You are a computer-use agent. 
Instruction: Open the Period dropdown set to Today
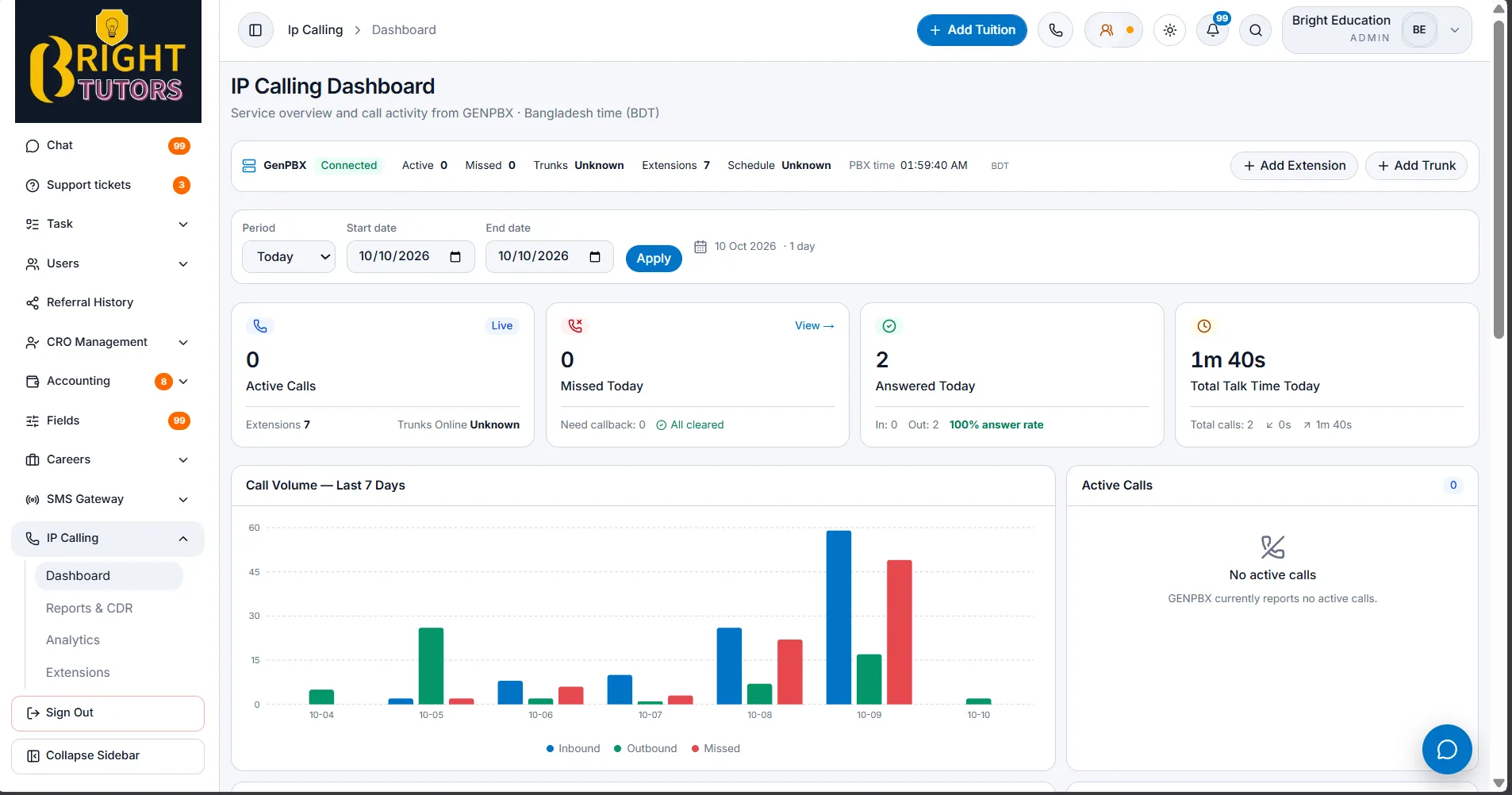289,256
